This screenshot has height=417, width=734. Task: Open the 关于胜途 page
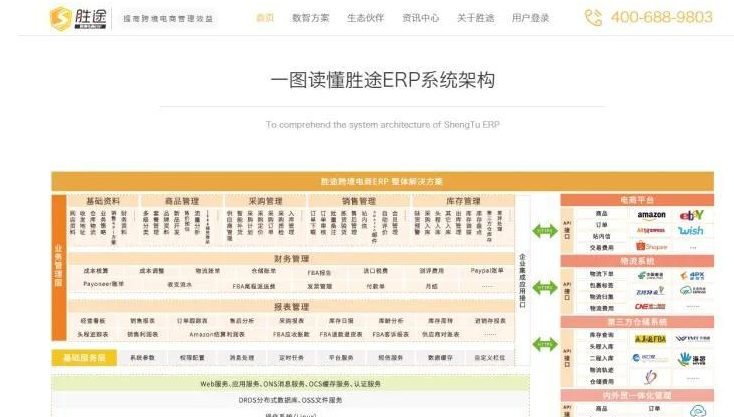(476, 18)
